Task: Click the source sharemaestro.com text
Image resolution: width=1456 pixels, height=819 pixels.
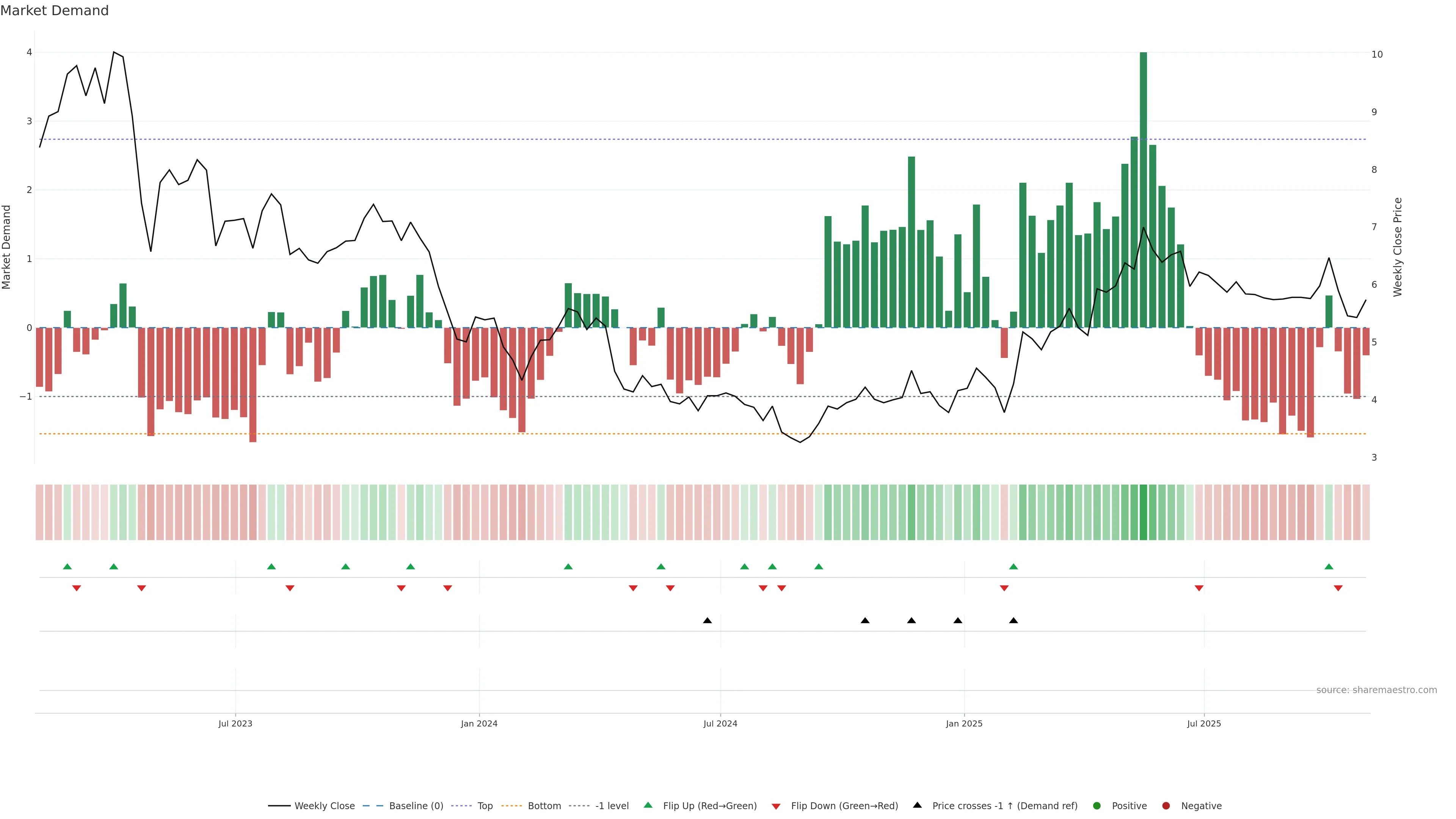Action: (1376, 690)
